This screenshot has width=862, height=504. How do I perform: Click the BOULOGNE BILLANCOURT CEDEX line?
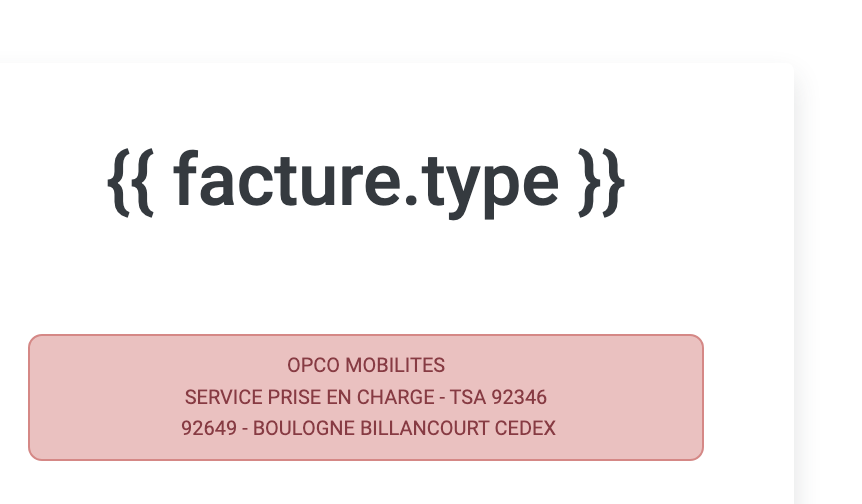tap(368, 428)
